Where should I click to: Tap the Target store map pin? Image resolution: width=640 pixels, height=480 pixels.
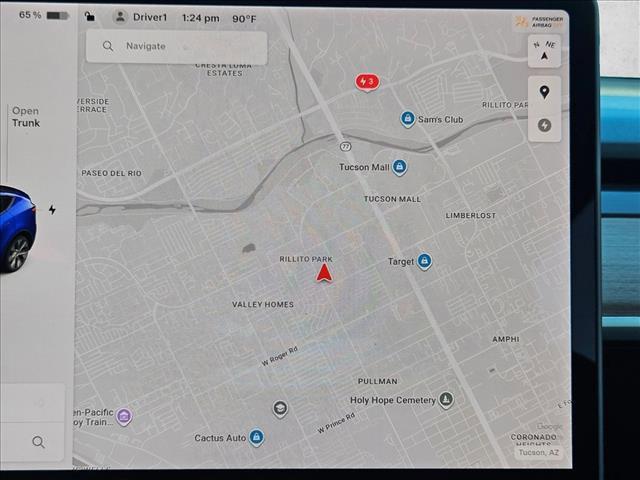[x=424, y=261]
